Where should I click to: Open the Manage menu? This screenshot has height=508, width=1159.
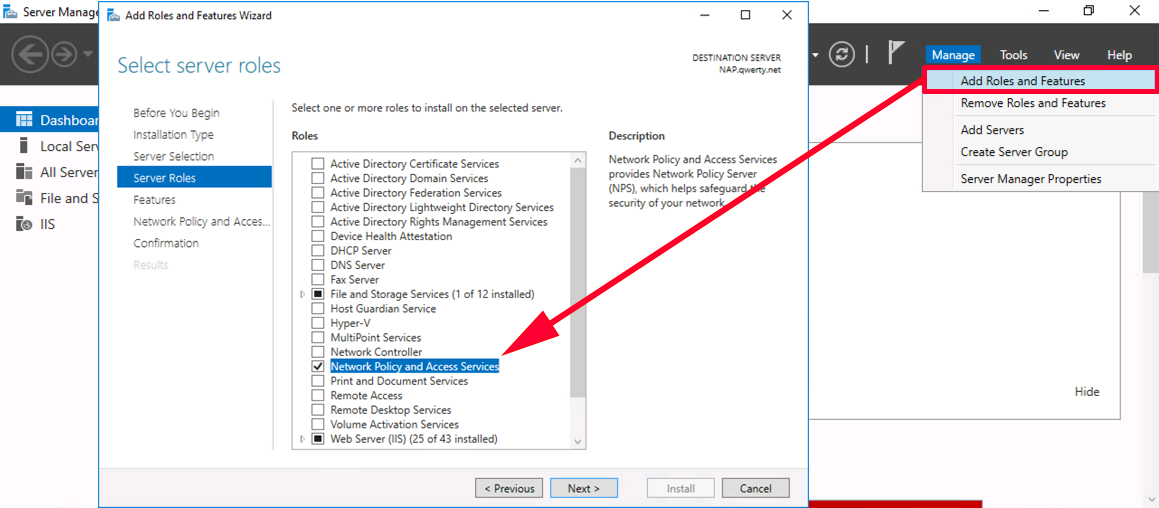(954, 55)
